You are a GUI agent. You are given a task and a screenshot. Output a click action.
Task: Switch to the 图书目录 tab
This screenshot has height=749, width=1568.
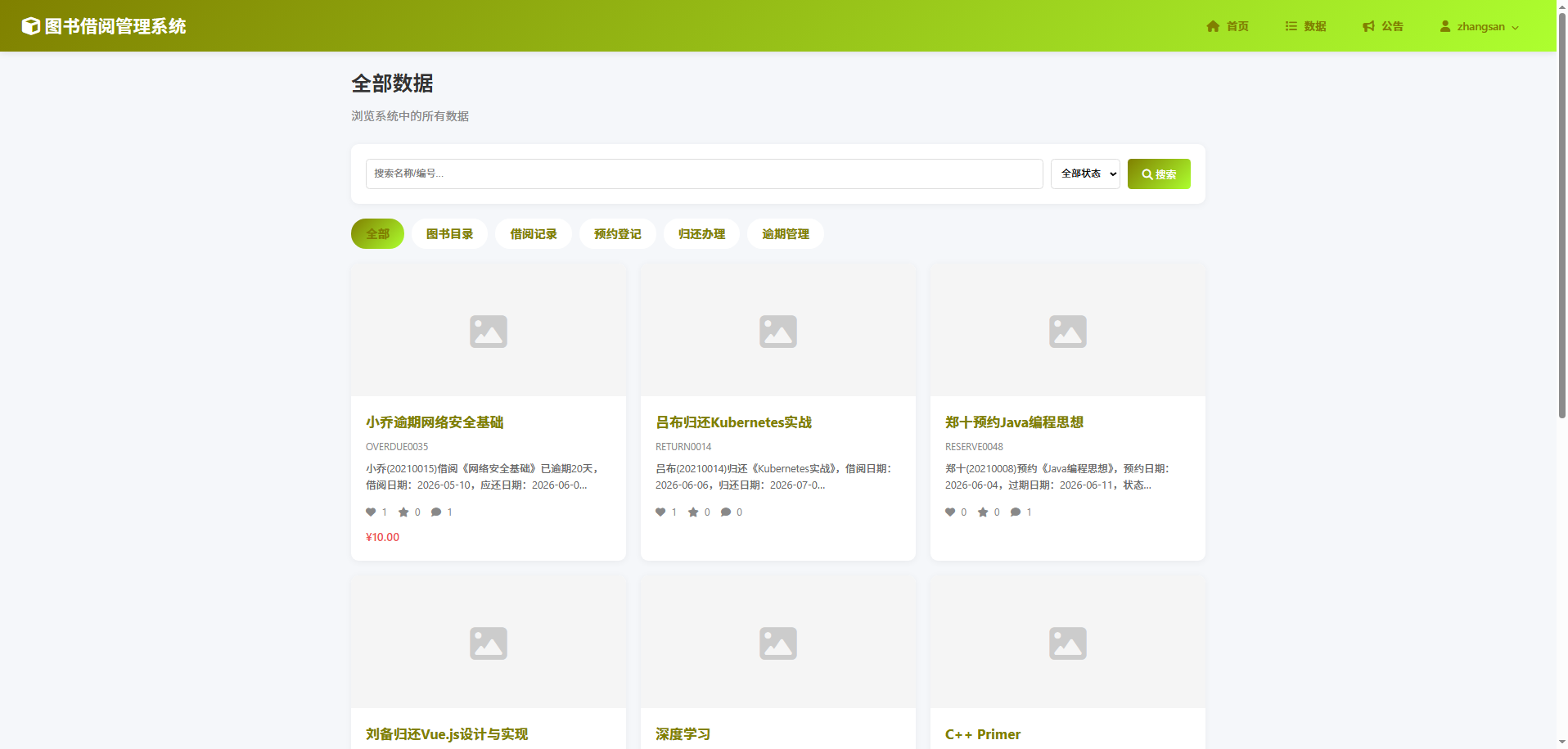[449, 234]
